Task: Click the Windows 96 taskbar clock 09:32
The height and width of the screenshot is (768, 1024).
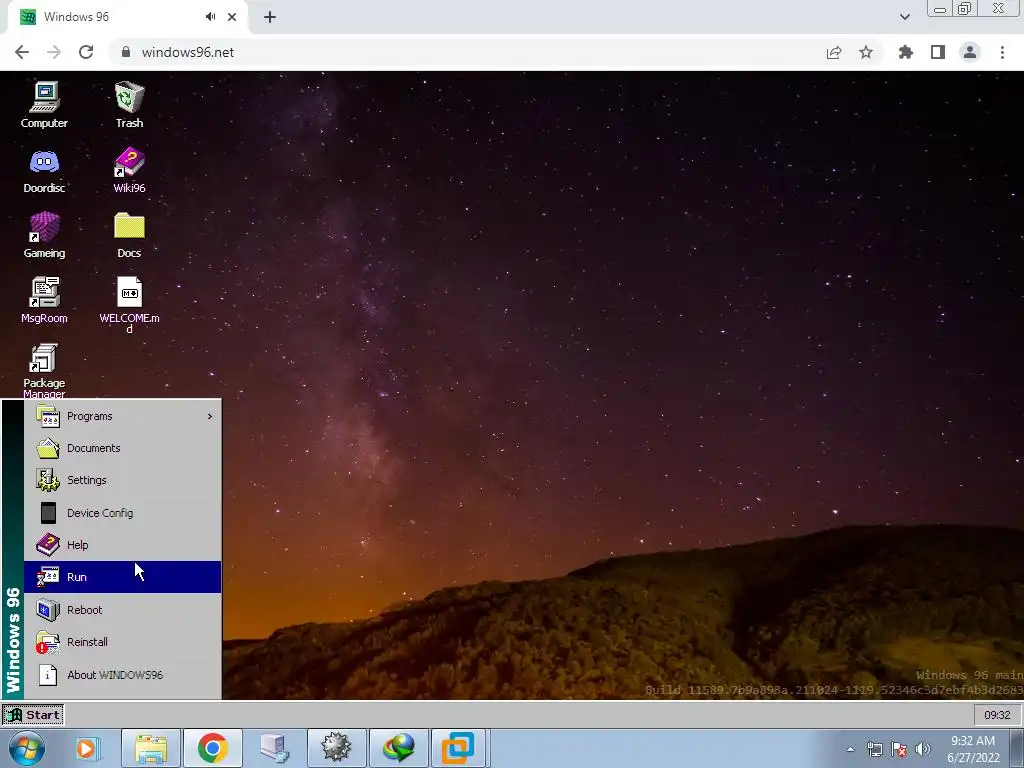Action: click(997, 715)
